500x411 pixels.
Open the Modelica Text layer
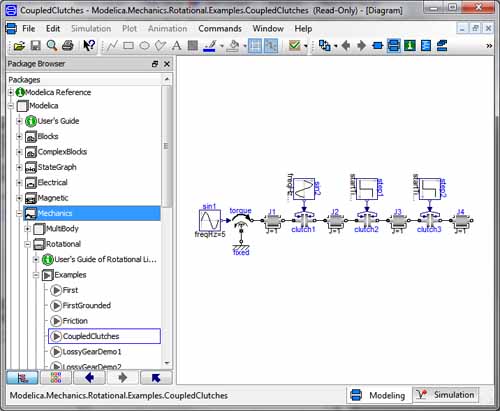[x=426, y=45]
